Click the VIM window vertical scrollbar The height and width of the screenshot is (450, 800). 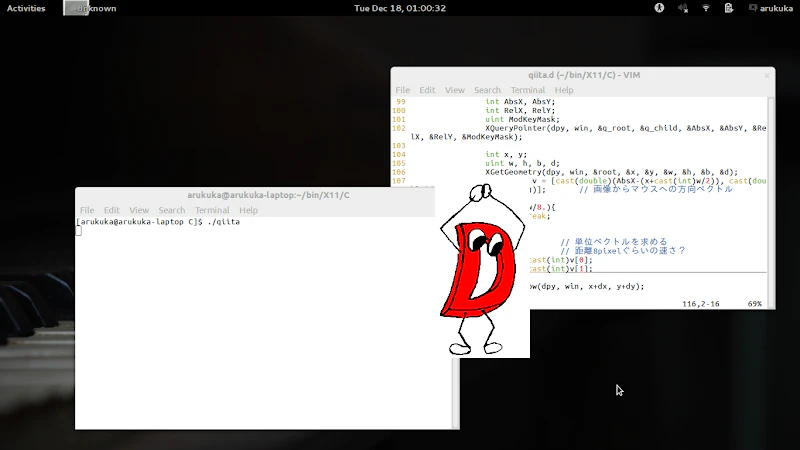770,202
